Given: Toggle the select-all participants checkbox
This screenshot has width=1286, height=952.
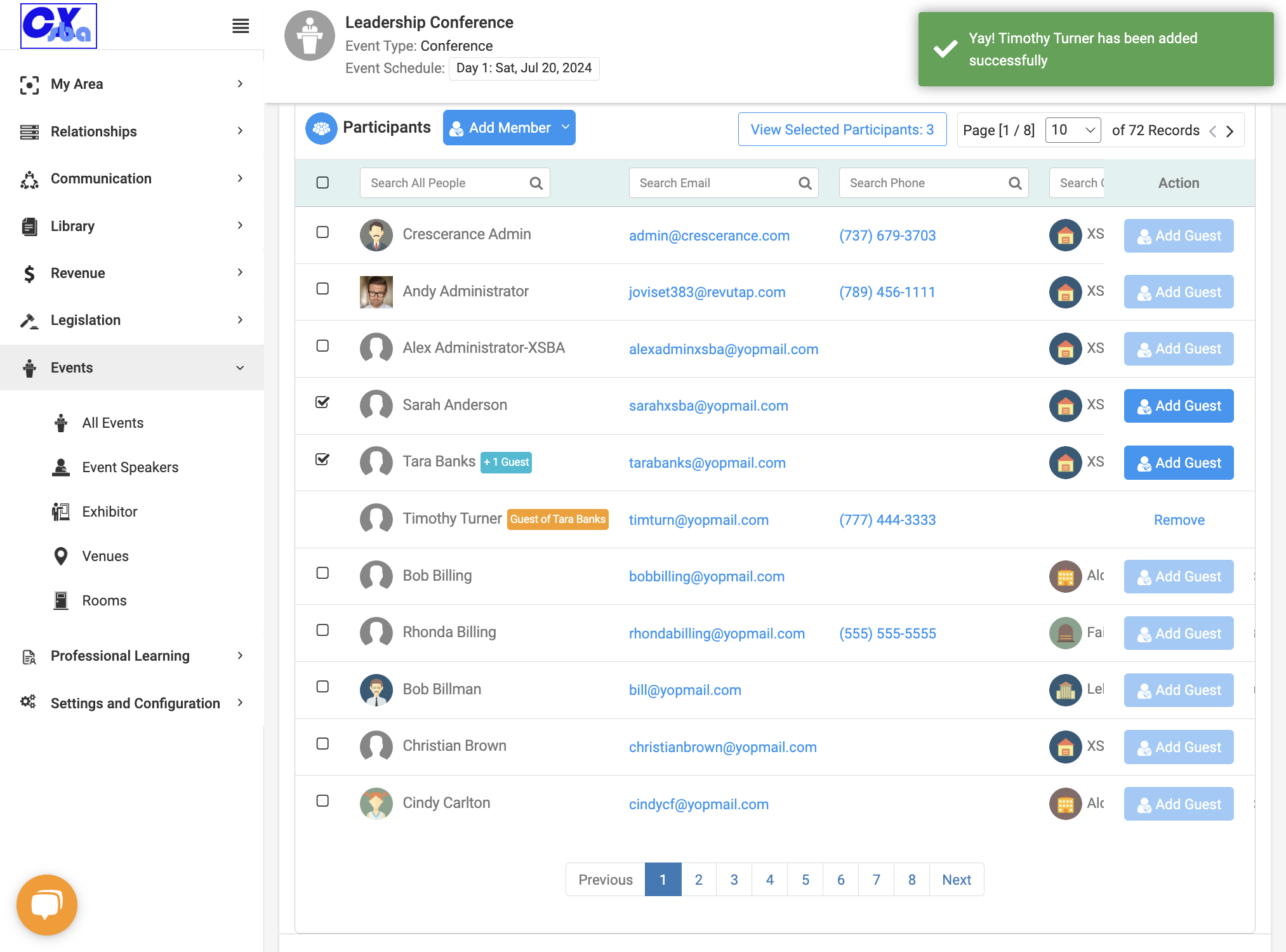Looking at the screenshot, I should coord(322,183).
